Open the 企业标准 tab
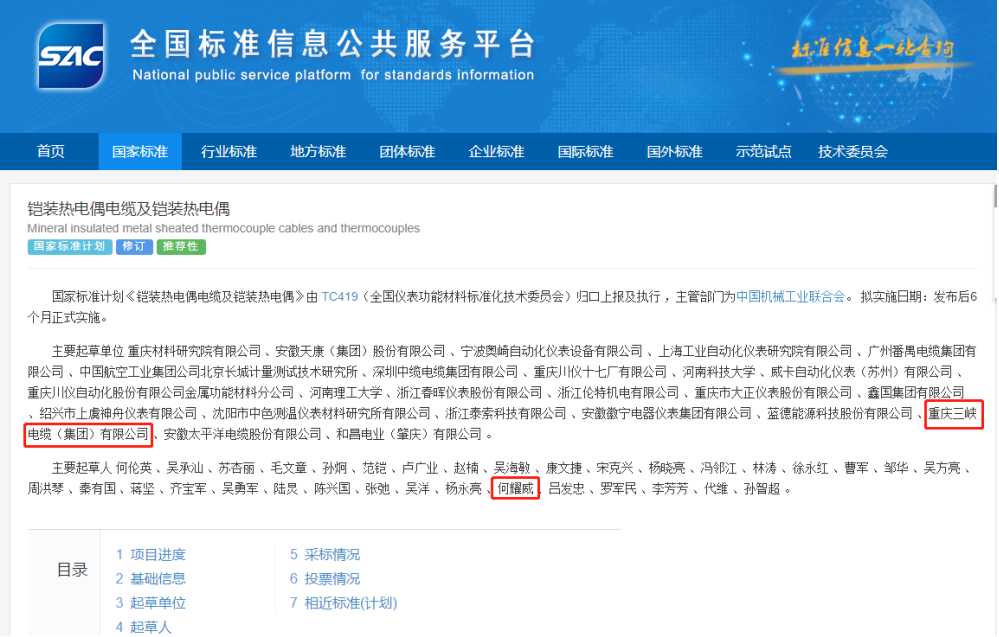 496,152
